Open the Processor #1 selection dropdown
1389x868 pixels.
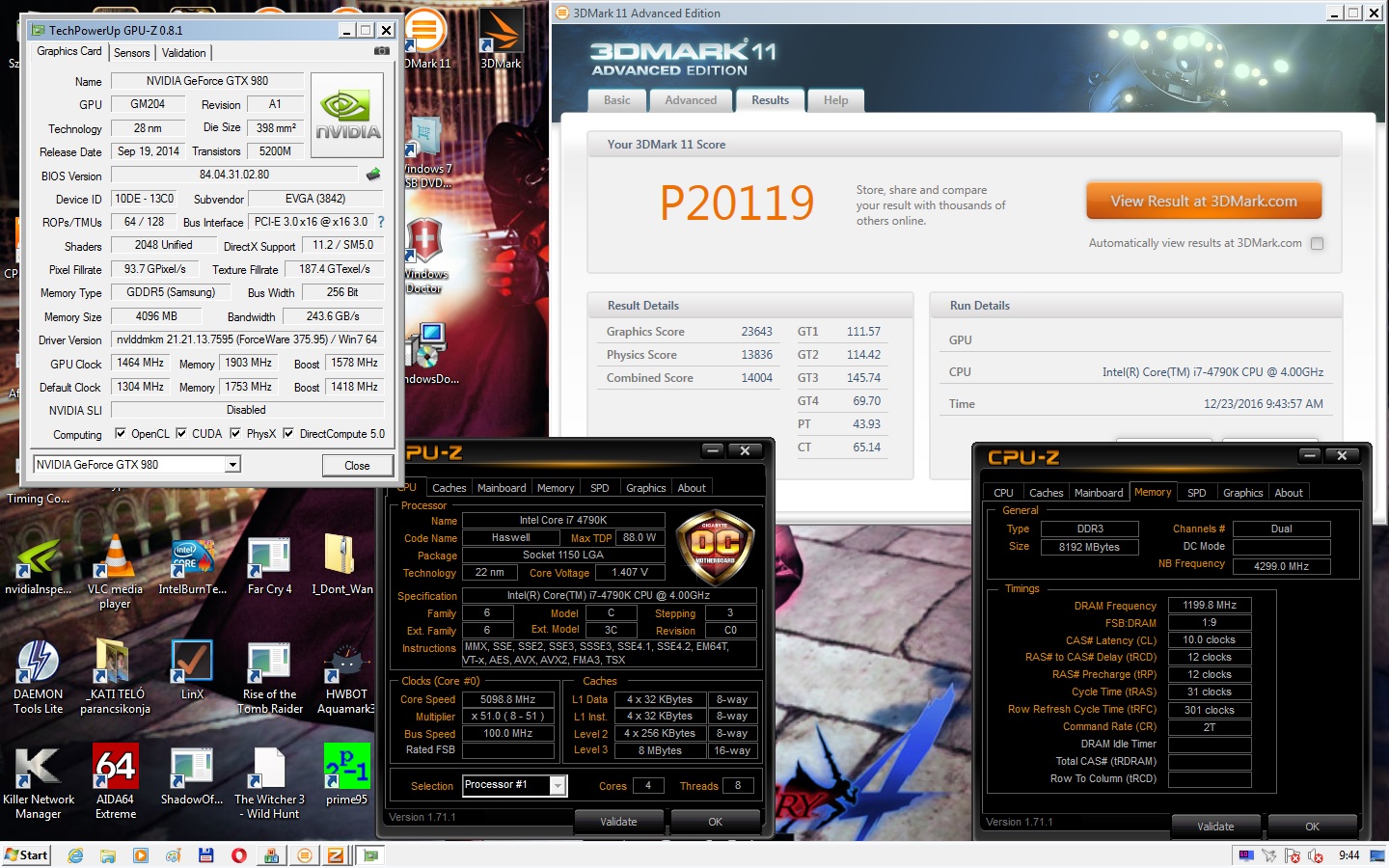[x=558, y=786]
